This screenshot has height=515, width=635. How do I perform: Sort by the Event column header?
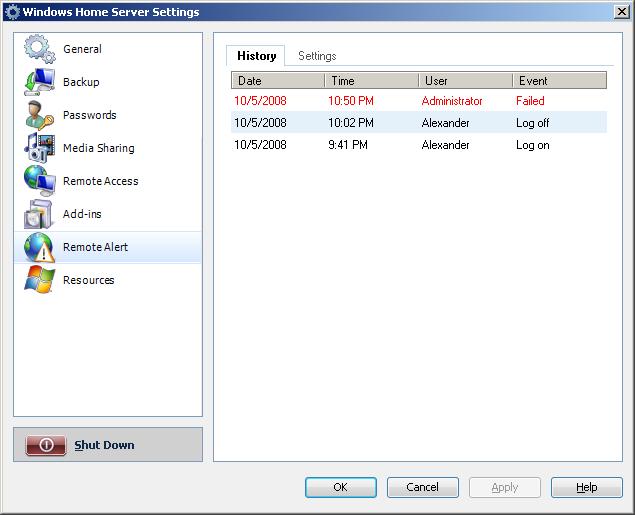click(x=560, y=81)
